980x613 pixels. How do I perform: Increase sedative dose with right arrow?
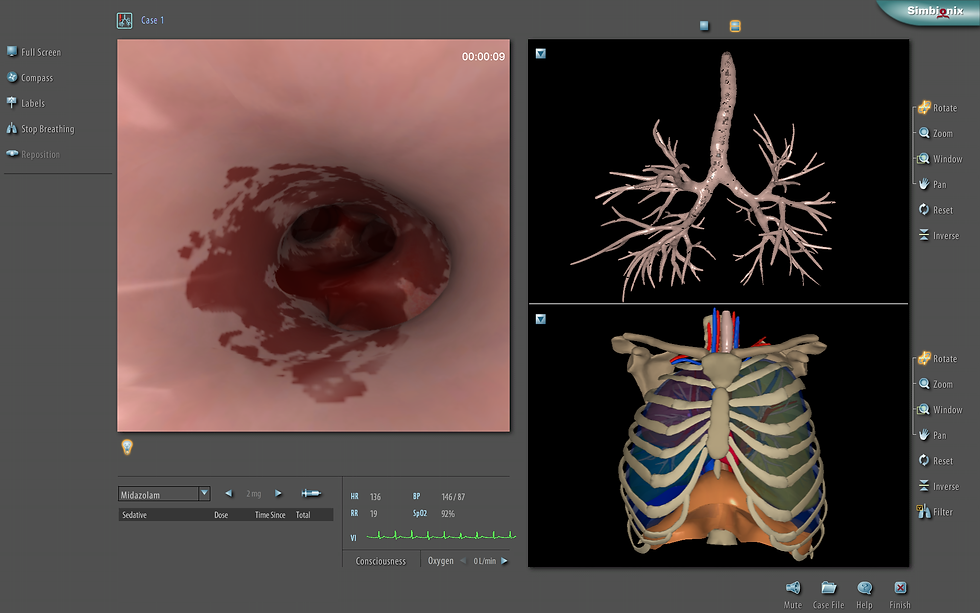(278, 493)
